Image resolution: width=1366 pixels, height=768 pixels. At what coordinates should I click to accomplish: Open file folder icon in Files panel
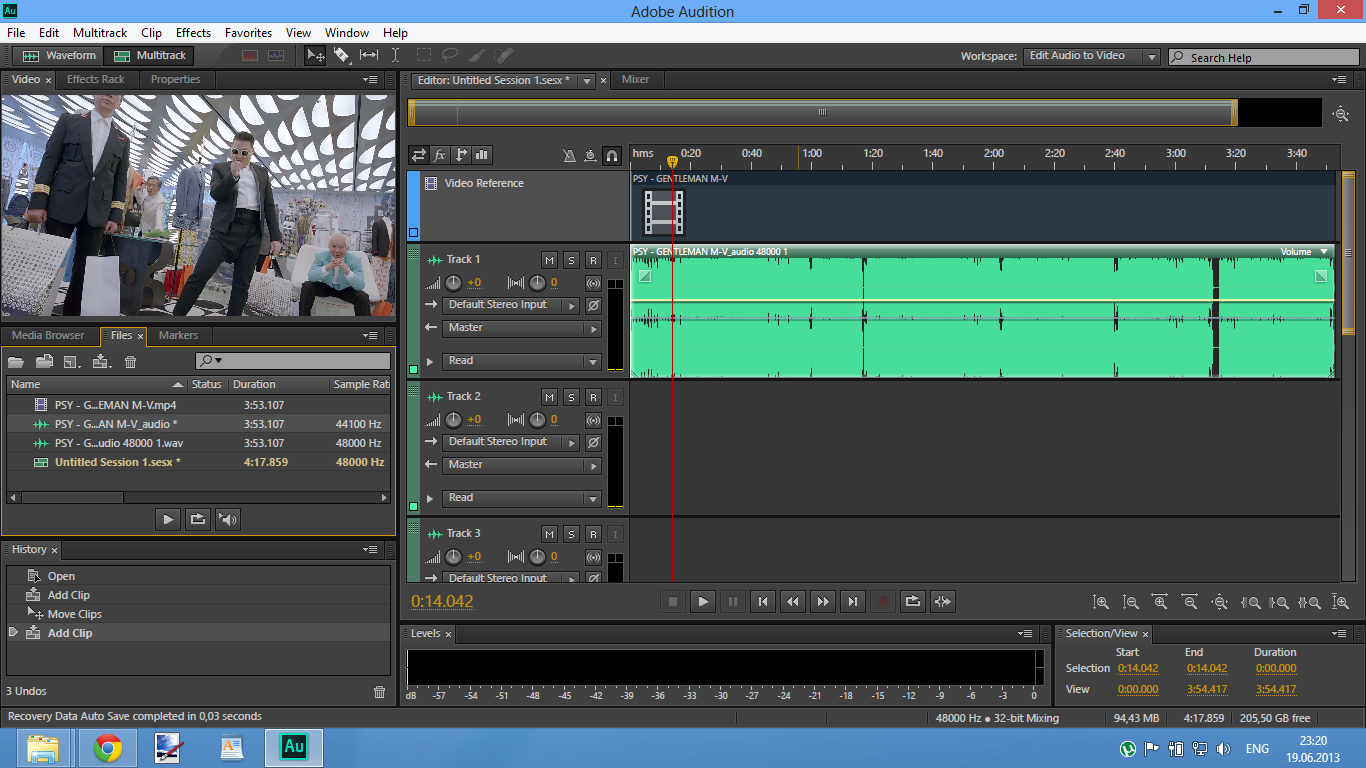(16, 362)
